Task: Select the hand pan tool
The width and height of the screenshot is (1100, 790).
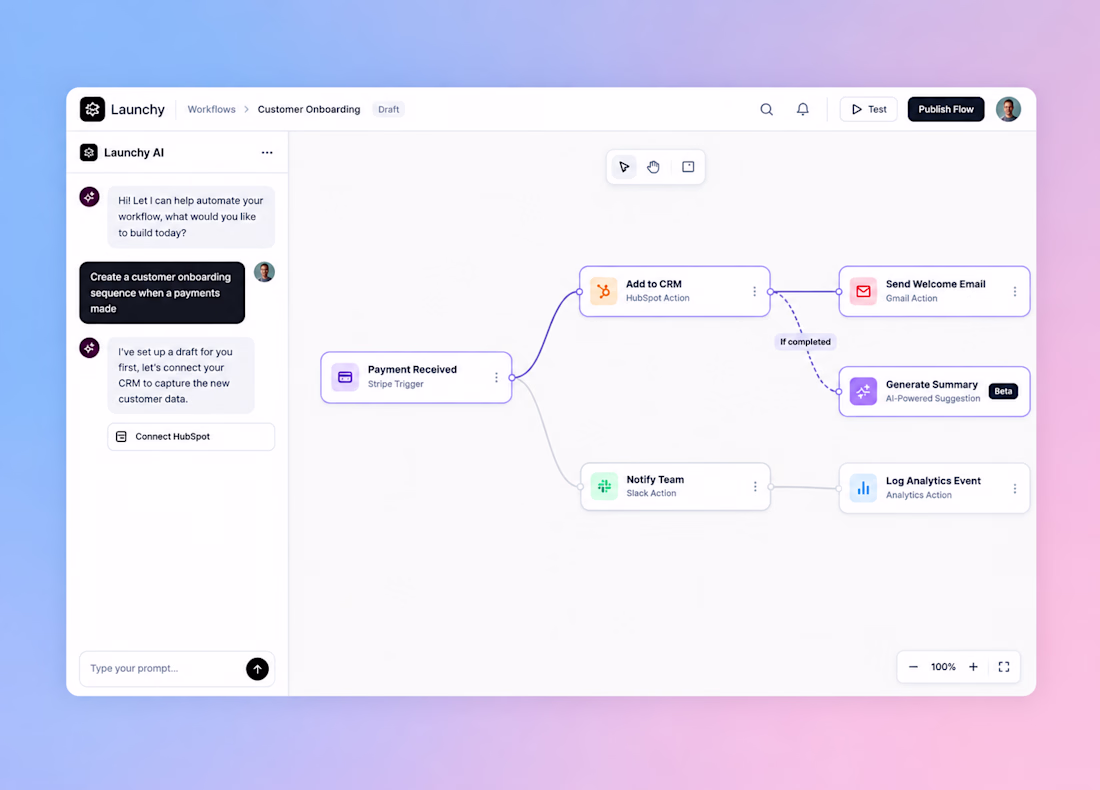Action: pos(653,167)
